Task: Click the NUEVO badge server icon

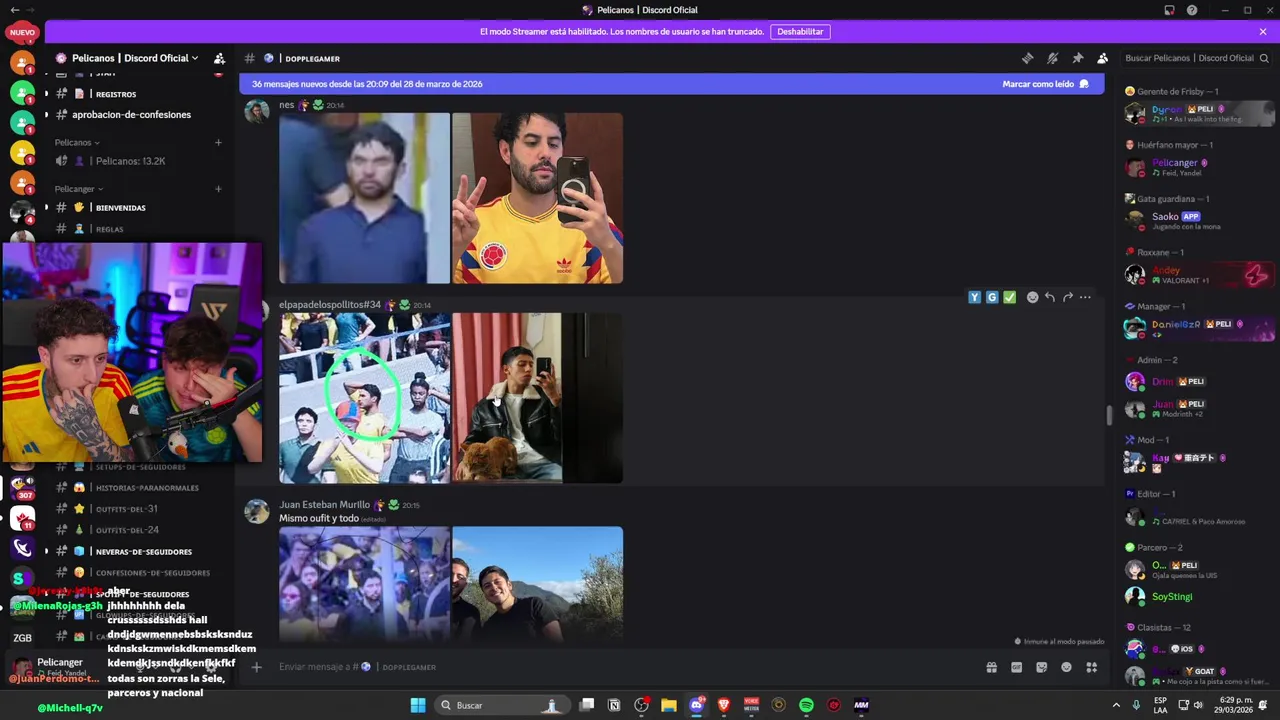Action: point(22,32)
